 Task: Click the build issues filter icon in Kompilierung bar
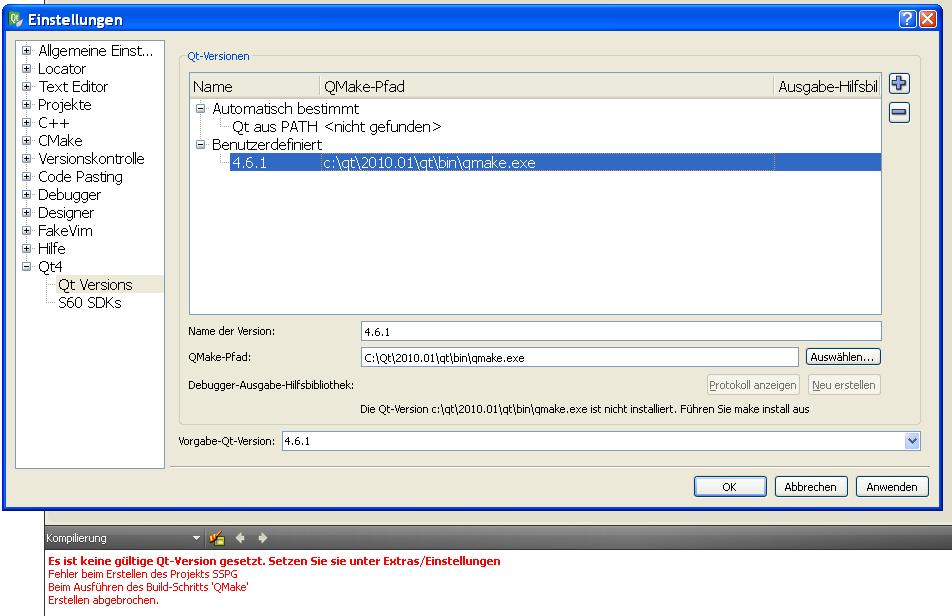point(217,538)
